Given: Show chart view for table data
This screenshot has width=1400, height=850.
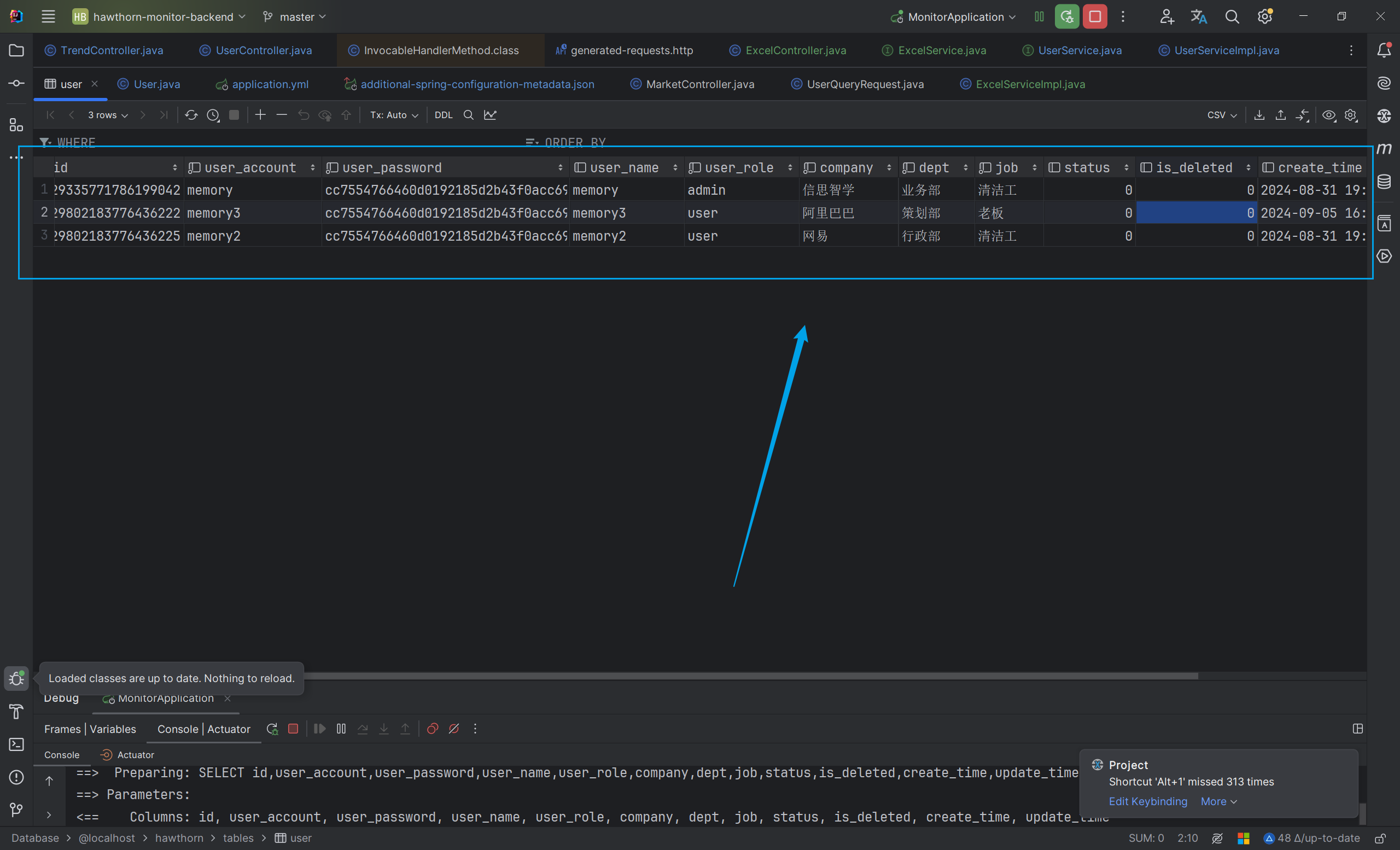Looking at the screenshot, I should (x=491, y=115).
